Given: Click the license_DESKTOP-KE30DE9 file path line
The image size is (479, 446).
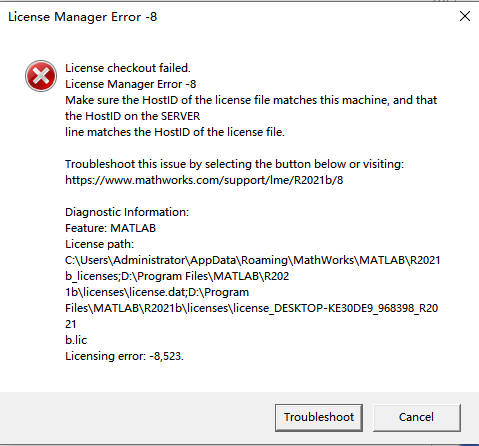Looking at the screenshot, I should [252, 308].
